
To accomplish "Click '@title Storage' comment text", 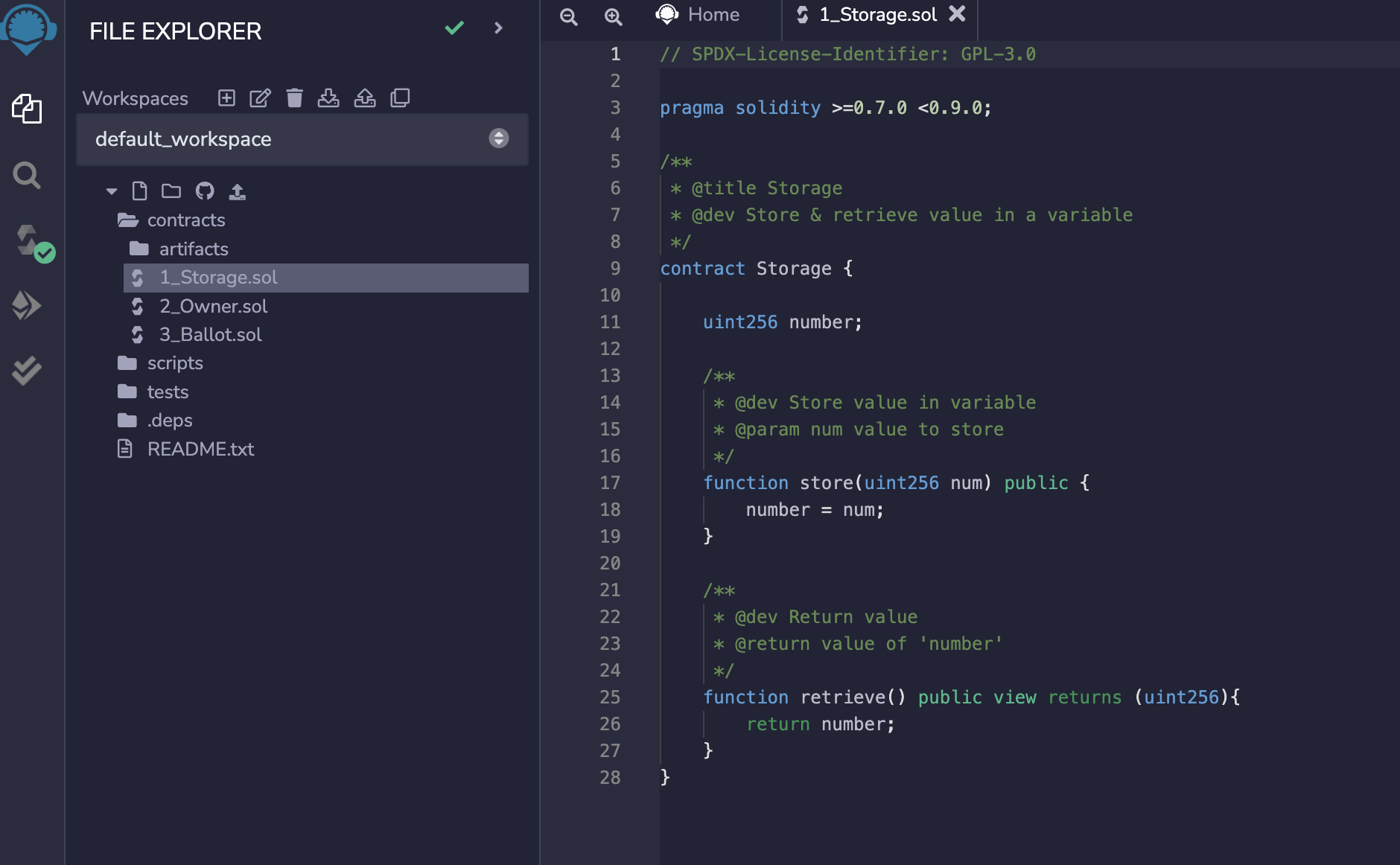I will tap(767, 188).
